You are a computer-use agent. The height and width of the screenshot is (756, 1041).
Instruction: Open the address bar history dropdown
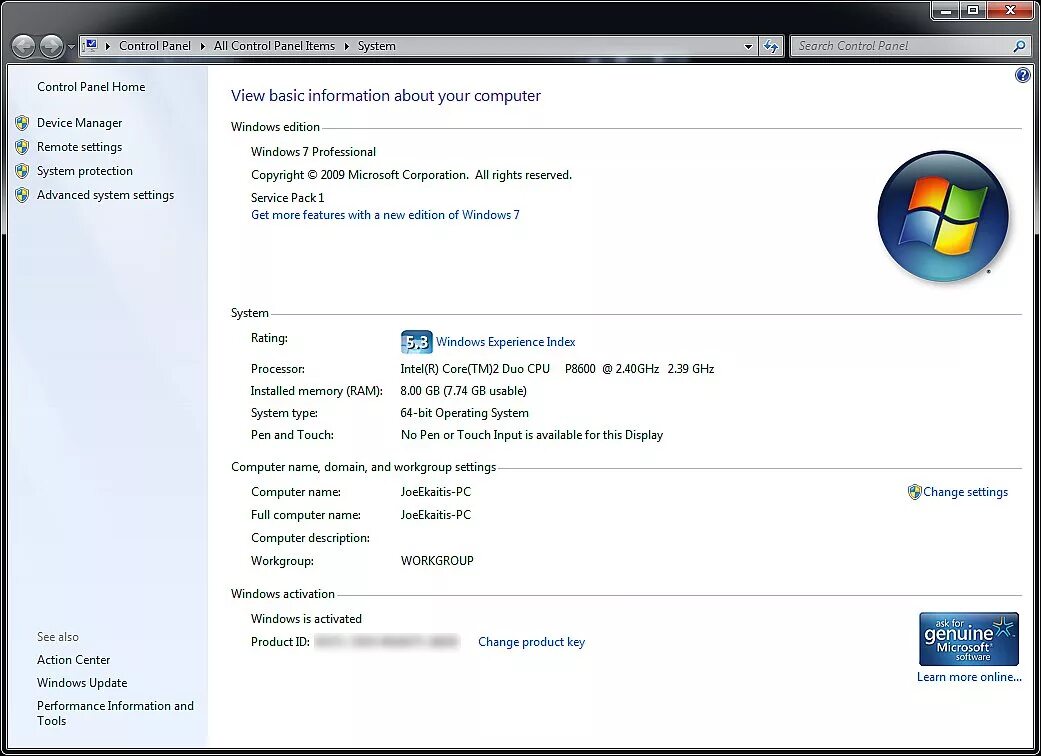coord(748,46)
